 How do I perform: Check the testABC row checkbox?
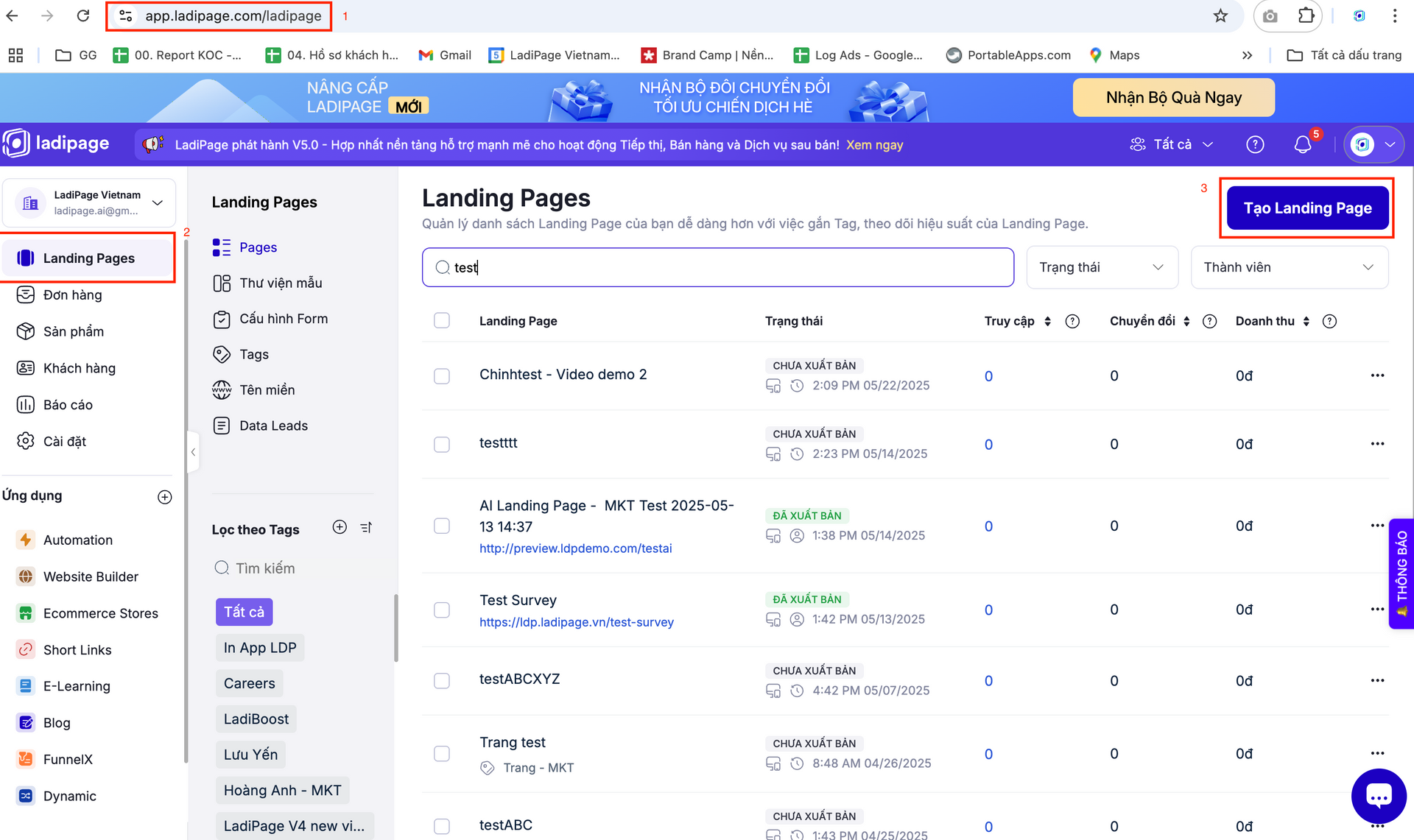442,826
